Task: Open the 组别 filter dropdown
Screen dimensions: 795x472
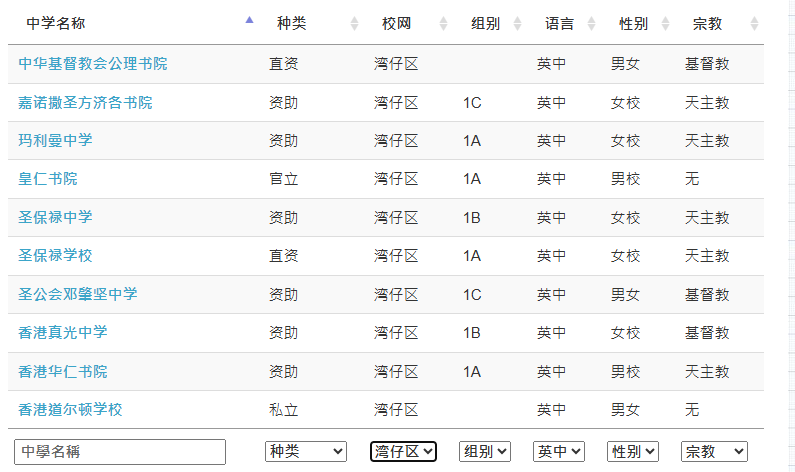Action: (x=485, y=451)
